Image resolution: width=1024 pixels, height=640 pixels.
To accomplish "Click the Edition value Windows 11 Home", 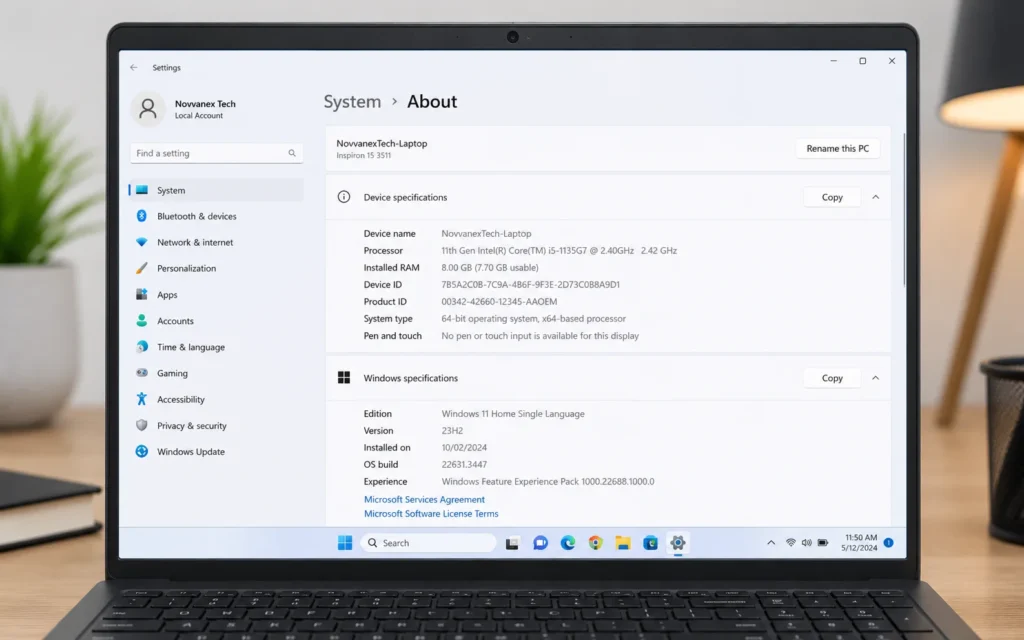I will pyautogui.click(x=513, y=413).
